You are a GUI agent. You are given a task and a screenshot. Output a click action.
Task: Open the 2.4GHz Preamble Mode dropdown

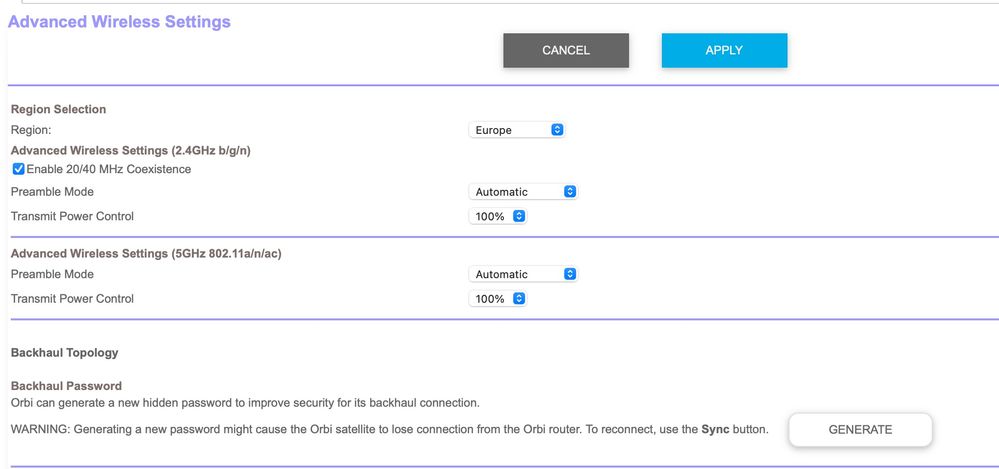click(x=523, y=191)
